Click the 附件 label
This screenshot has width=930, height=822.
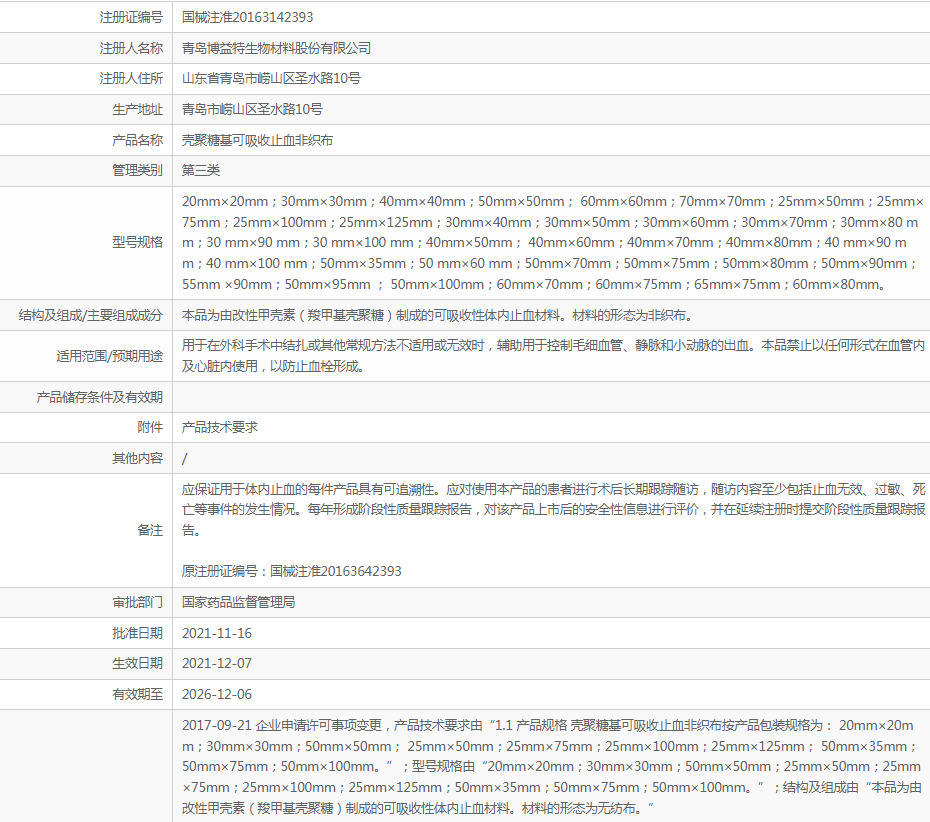pyautogui.click(x=150, y=427)
